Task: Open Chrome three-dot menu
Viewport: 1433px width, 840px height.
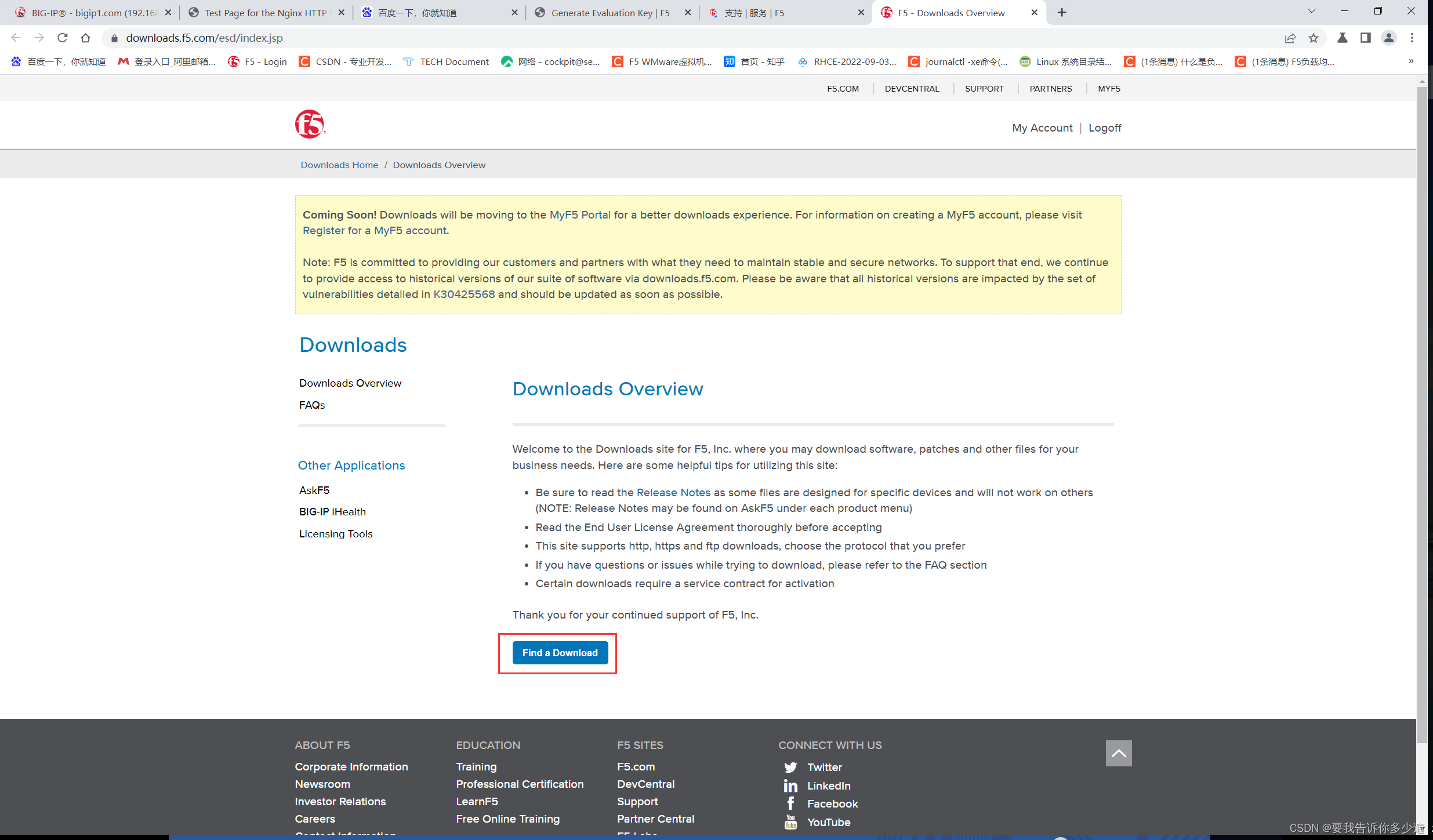Action: click(1412, 38)
